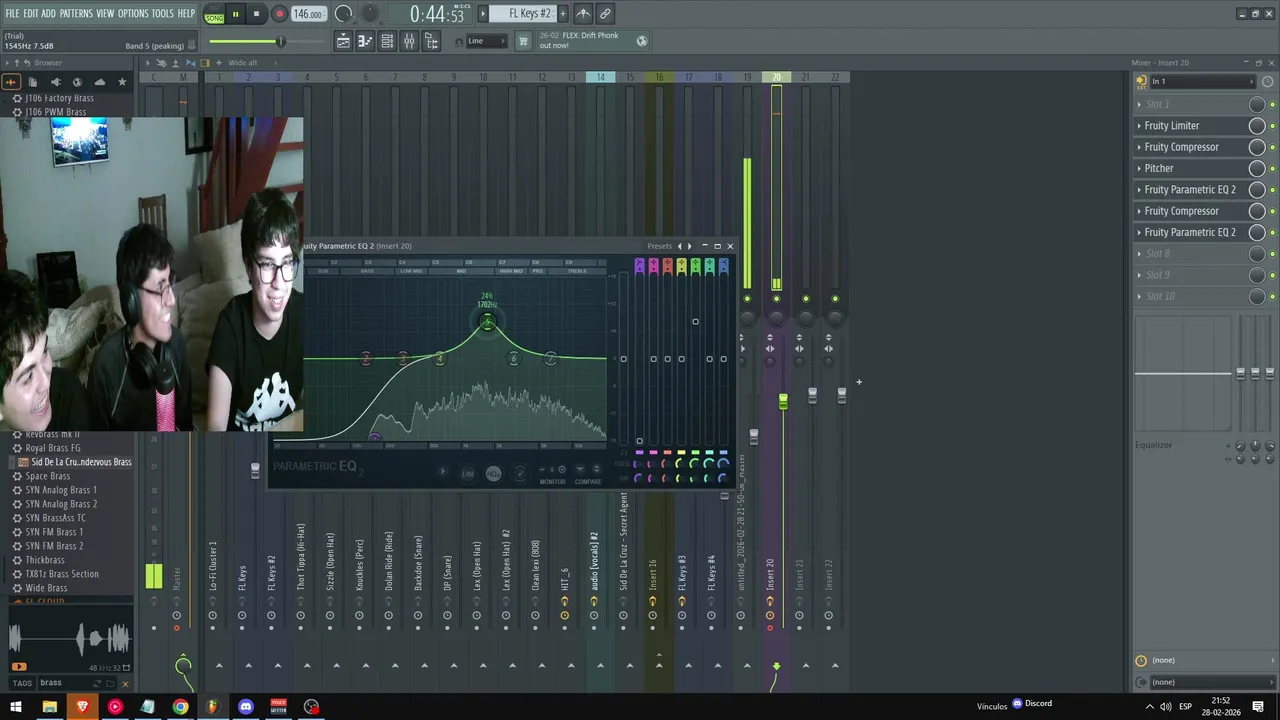The image size is (1280, 720).
Task: Open the Channel rack view icon
Action: tap(387, 41)
